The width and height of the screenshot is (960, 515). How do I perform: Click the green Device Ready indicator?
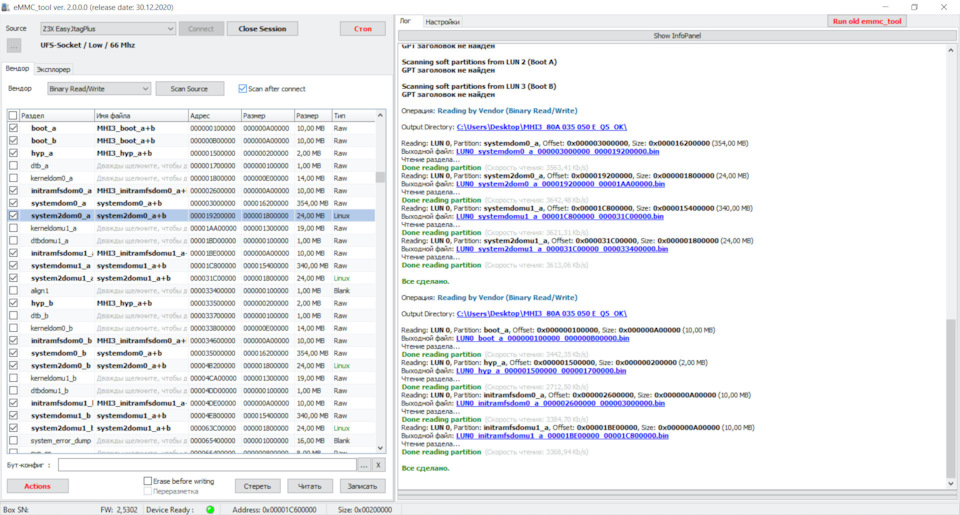(210, 509)
